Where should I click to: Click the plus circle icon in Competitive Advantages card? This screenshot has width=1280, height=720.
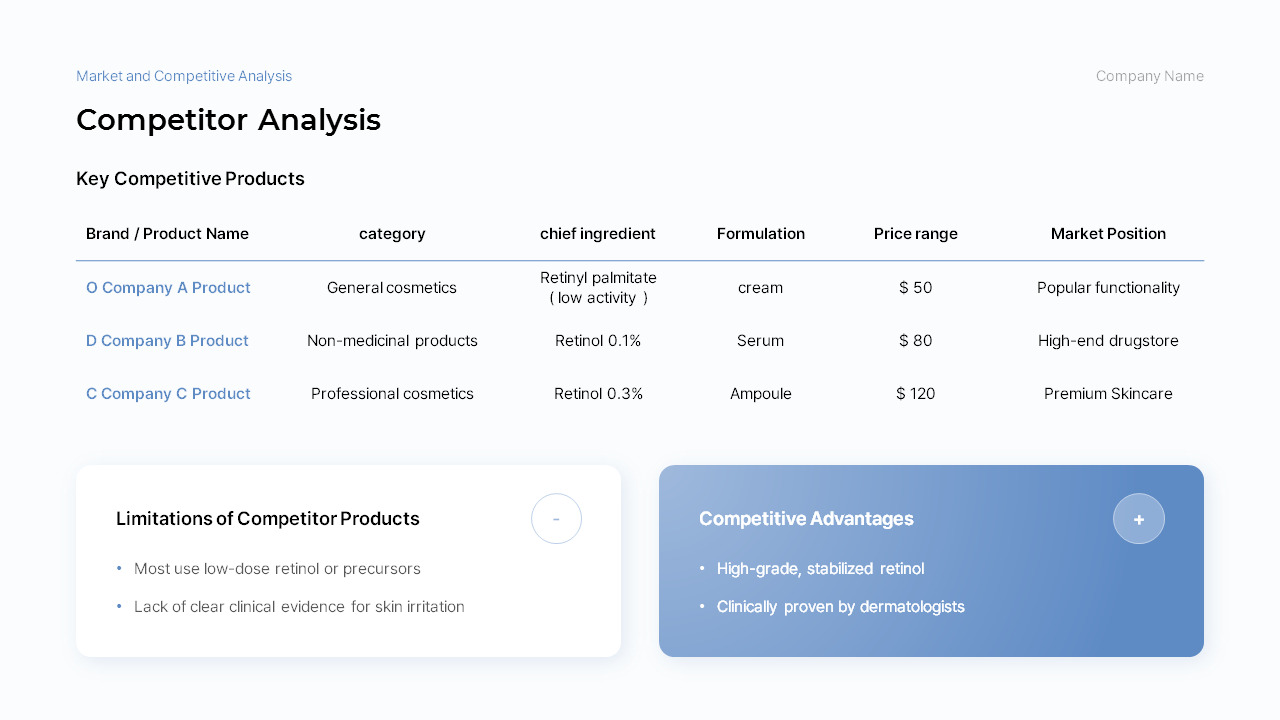pyautogui.click(x=1139, y=519)
